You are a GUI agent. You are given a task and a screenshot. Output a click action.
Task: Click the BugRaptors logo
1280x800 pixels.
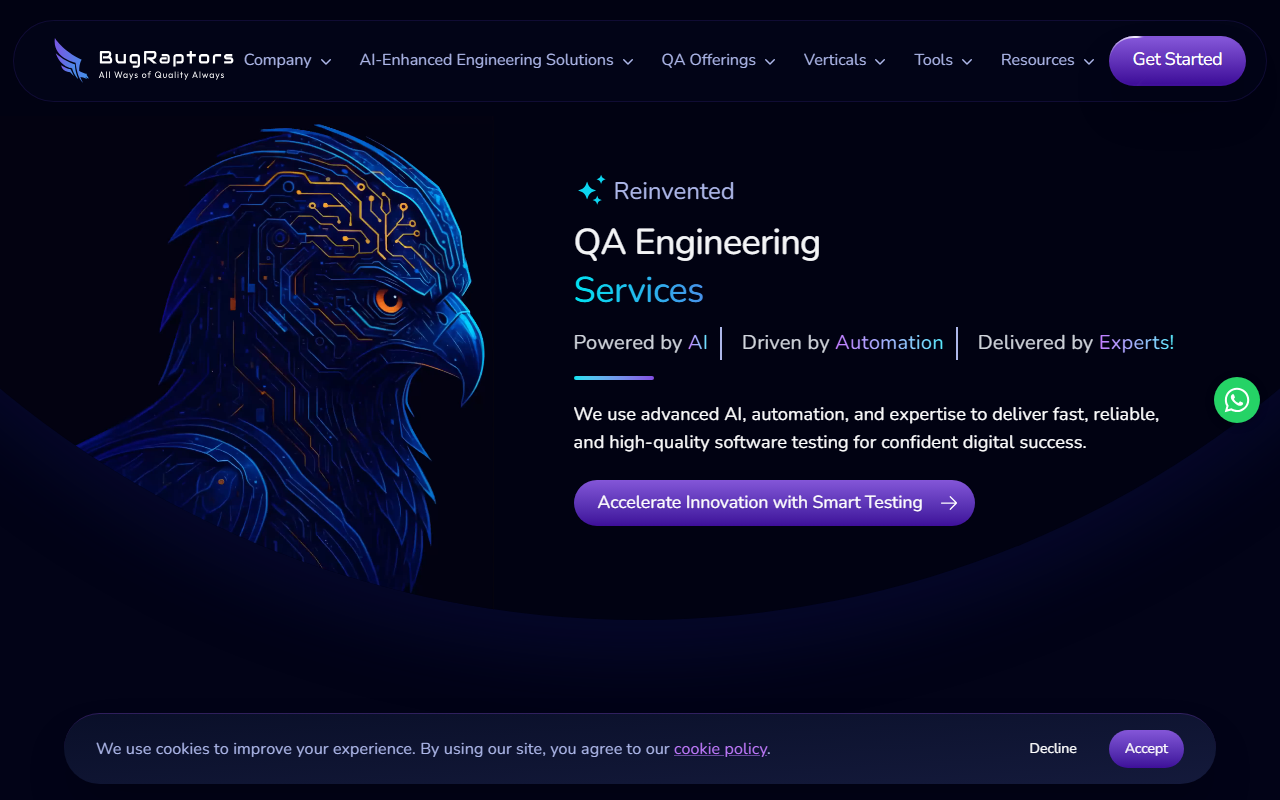144,60
